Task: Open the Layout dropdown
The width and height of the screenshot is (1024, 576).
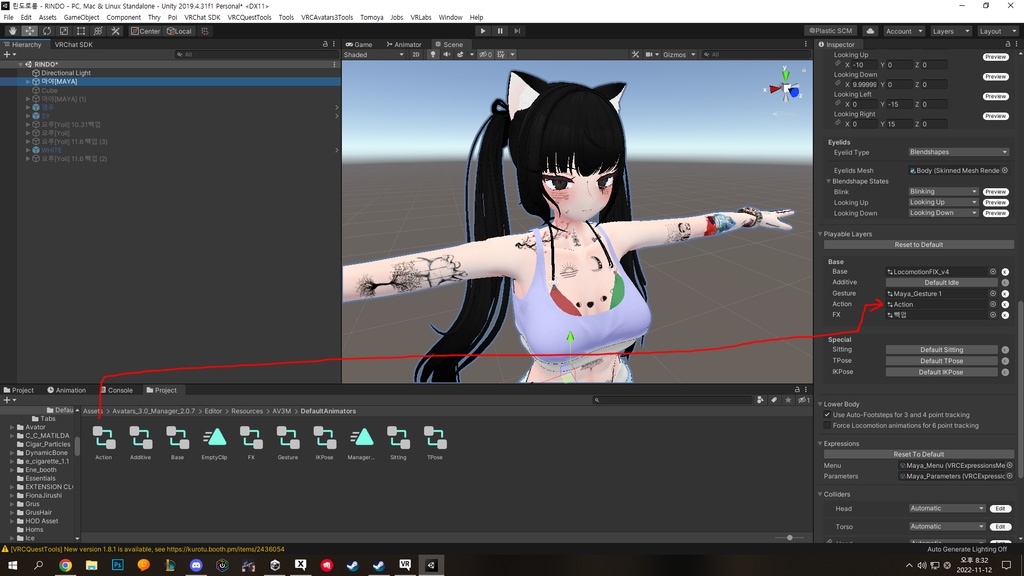Action: tap(997, 31)
